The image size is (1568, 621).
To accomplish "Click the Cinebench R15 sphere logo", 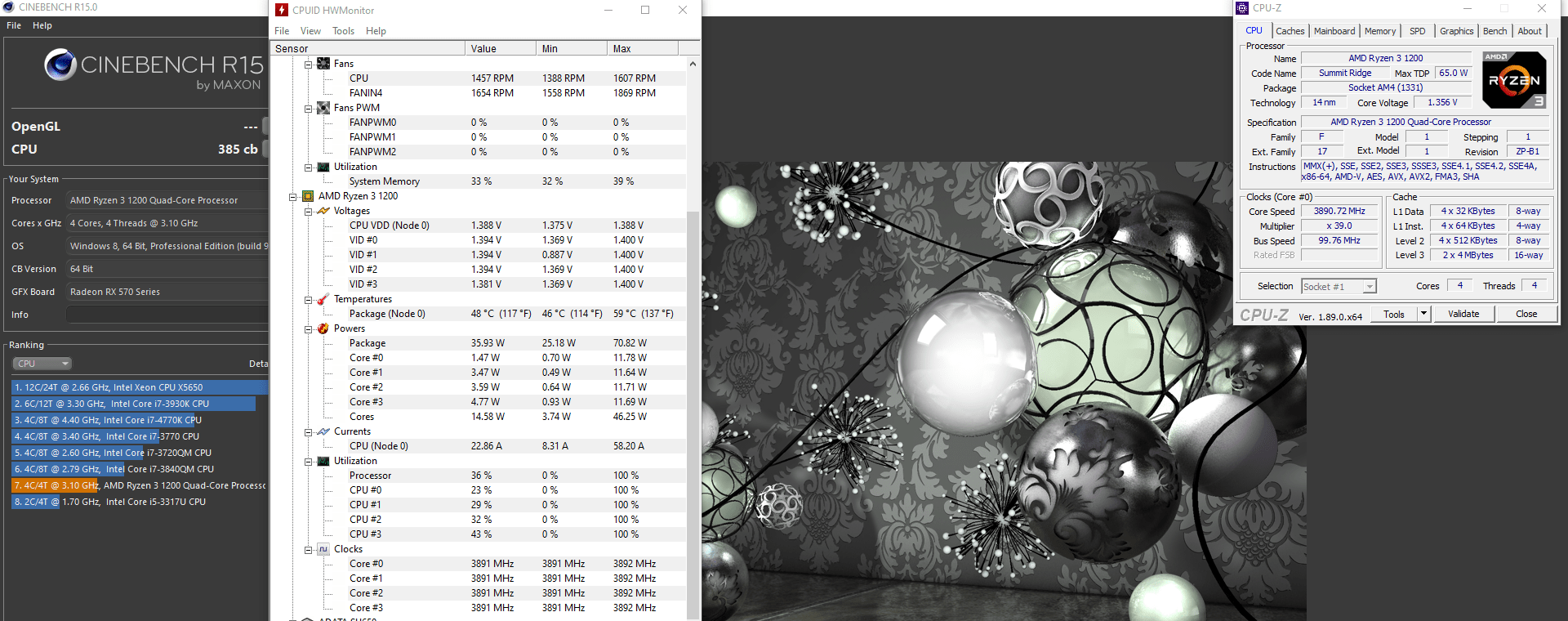I will coord(60,65).
